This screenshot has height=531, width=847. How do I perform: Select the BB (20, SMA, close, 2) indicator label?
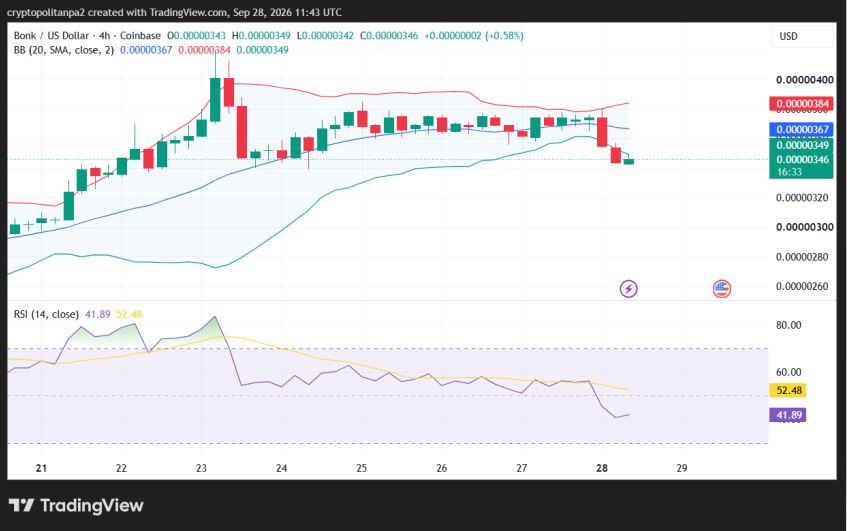click(x=64, y=50)
